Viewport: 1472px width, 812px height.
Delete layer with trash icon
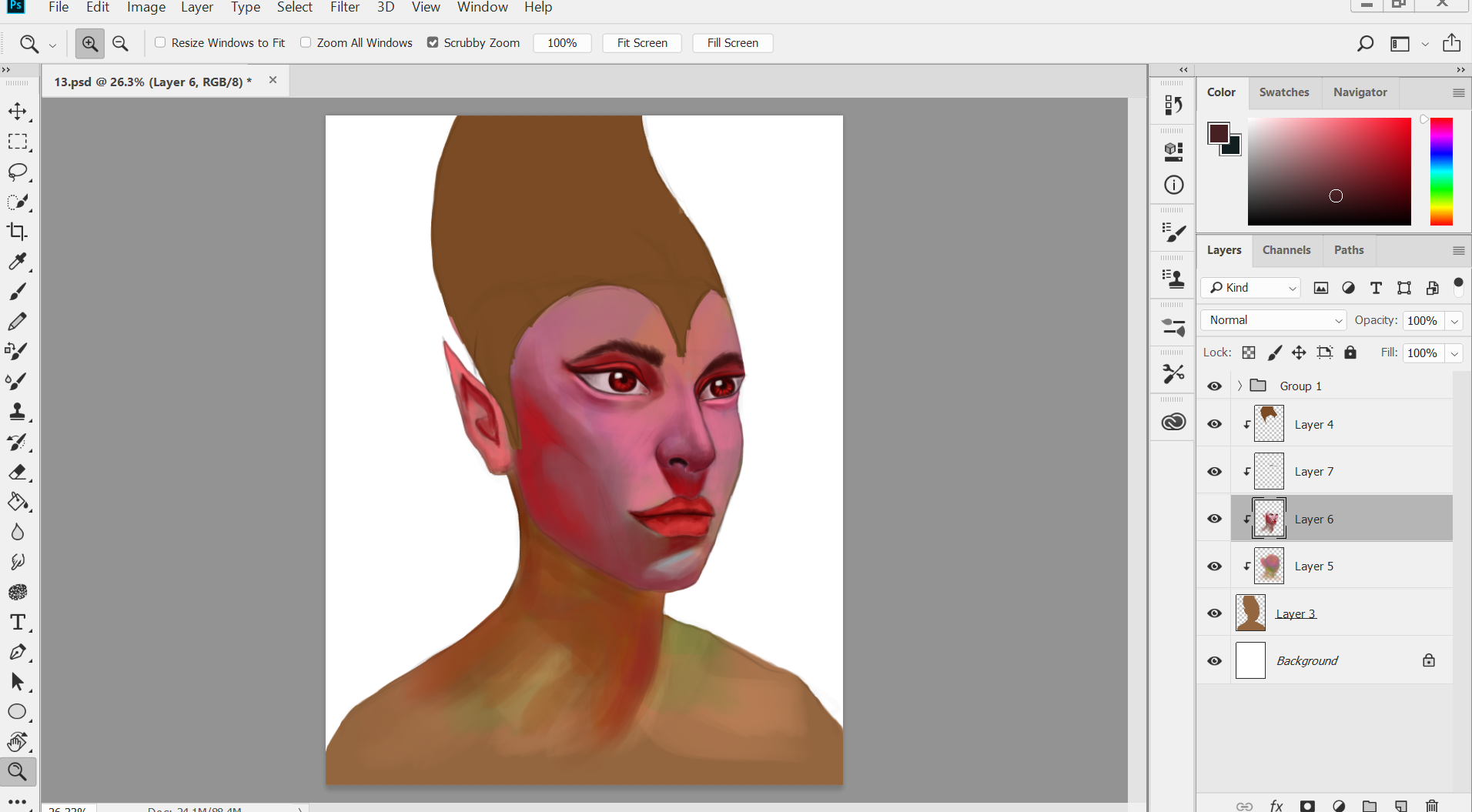coord(1432,806)
